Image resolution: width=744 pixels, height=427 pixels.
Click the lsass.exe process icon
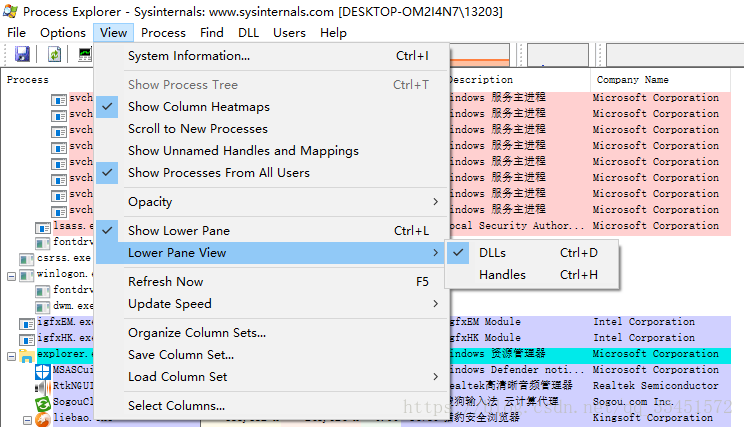(x=43, y=228)
